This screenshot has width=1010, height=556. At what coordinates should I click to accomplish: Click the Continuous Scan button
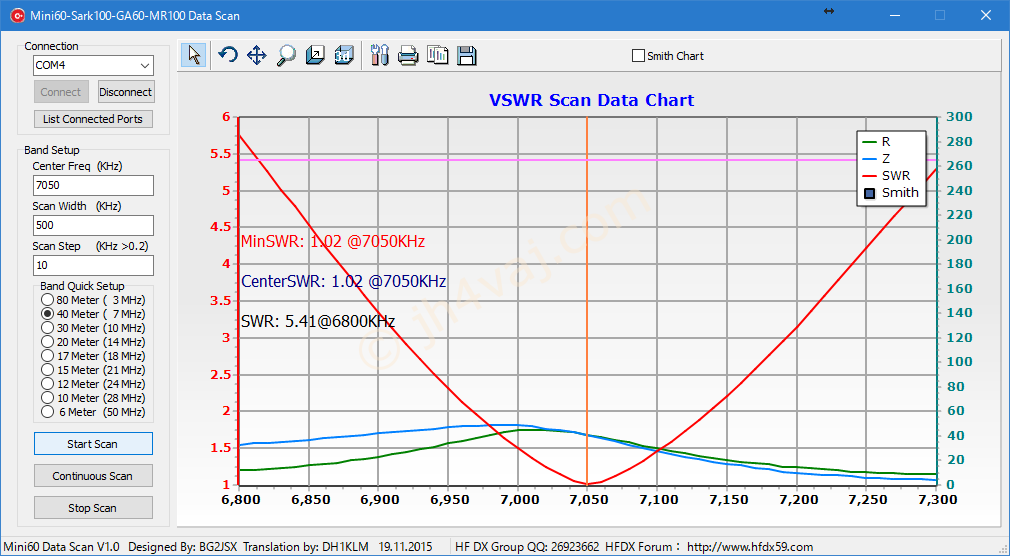pos(93,476)
